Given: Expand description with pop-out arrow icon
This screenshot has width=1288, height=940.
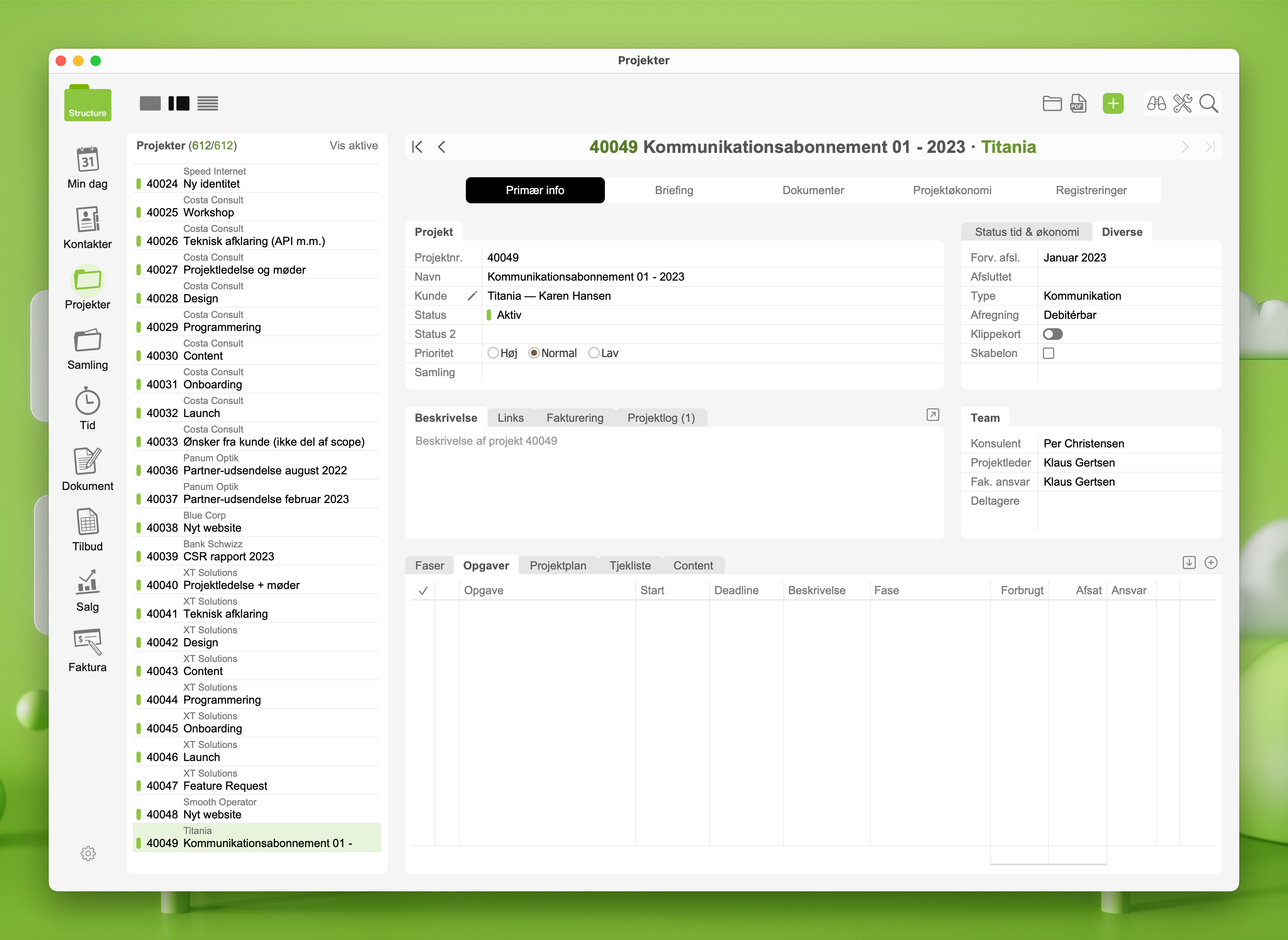Looking at the screenshot, I should [x=932, y=415].
